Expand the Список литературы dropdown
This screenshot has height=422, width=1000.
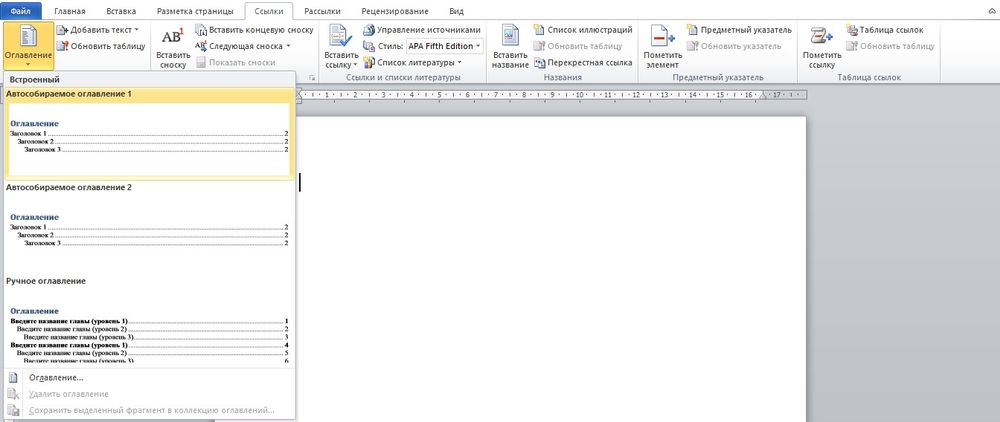pos(458,62)
